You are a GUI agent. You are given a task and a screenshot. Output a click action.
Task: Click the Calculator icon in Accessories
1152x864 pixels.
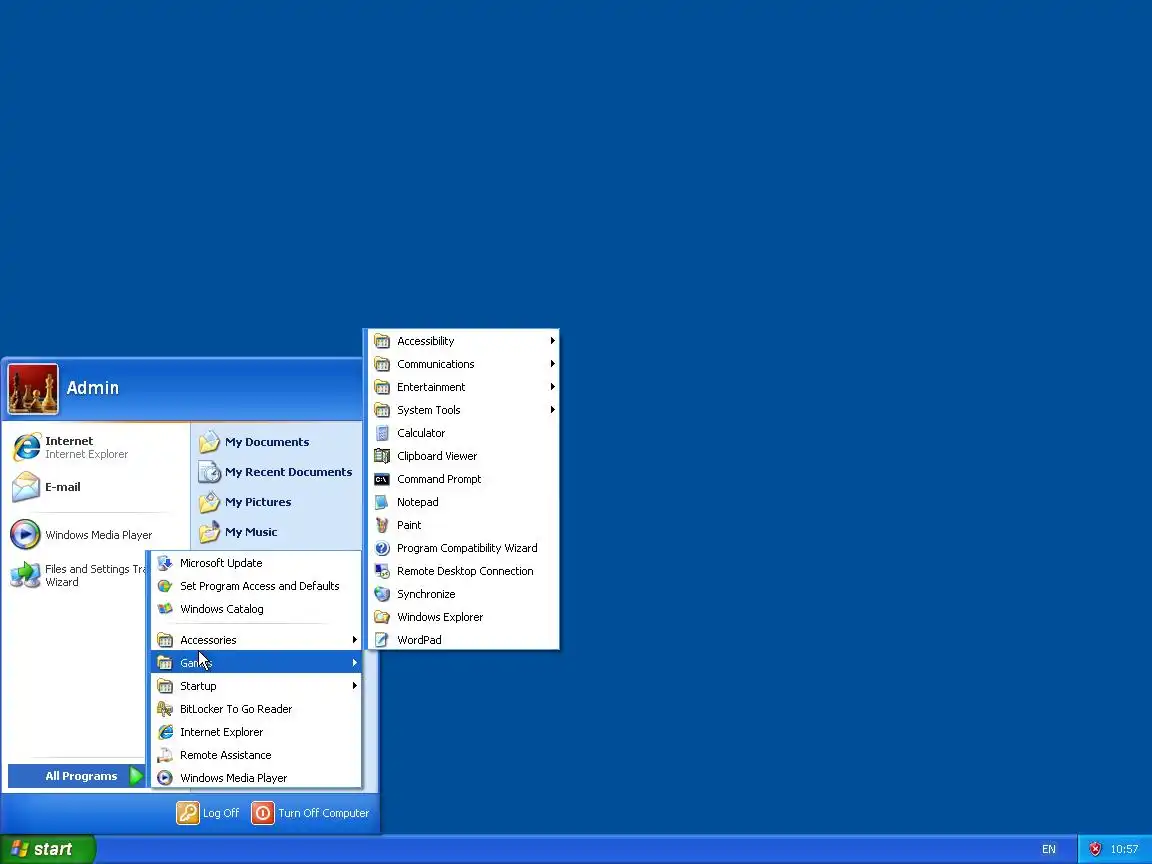[x=382, y=433]
